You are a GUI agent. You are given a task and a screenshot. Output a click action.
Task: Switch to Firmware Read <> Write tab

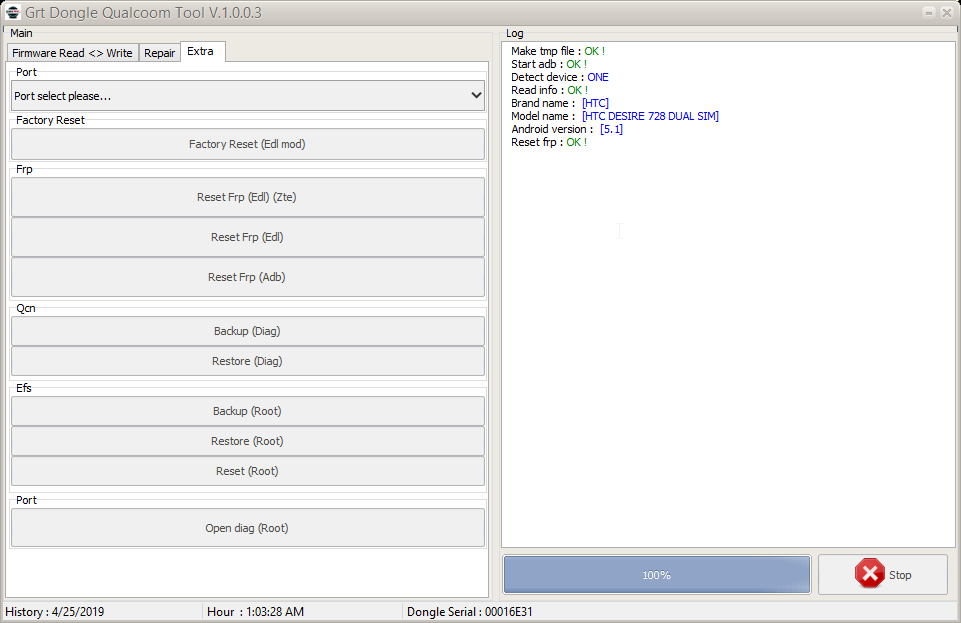coord(72,53)
